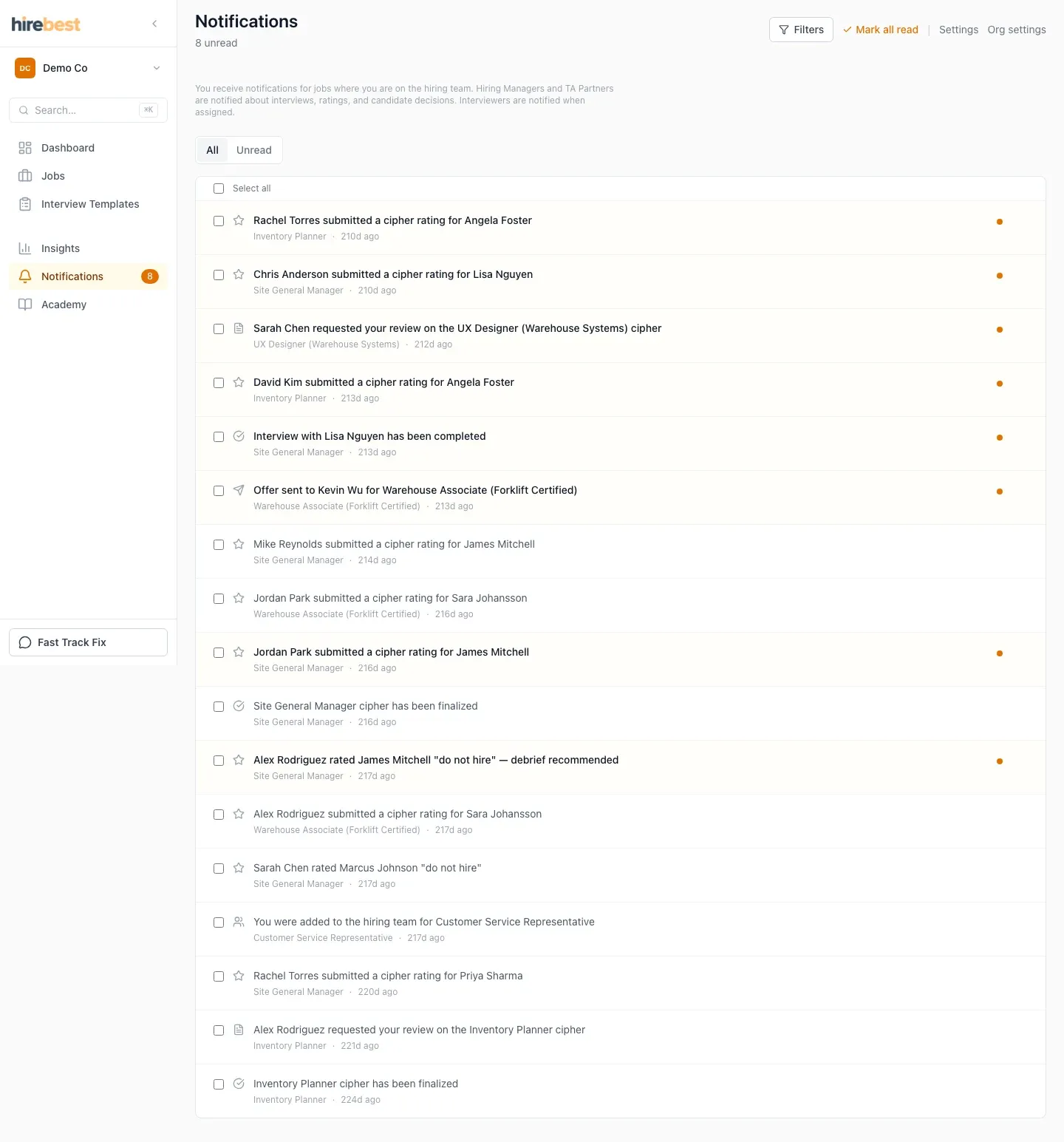Click Mark all read
Viewport: 1064px width, 1142px height.
pos(881,30)
